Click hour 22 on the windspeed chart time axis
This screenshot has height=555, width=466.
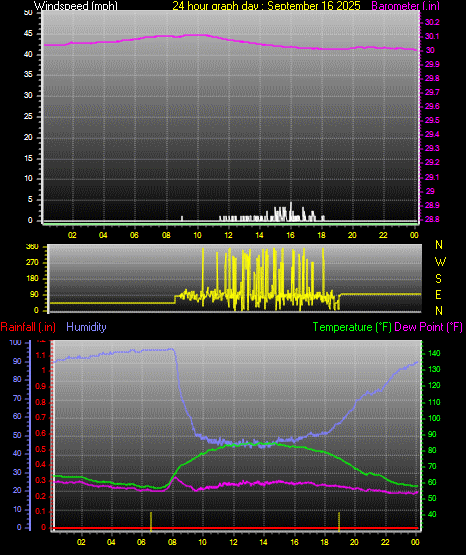pyautogui.click(x=383, y=235)
